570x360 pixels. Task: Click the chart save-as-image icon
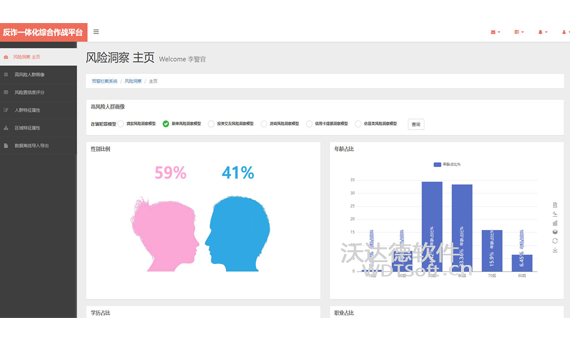[x=555, y=250]
